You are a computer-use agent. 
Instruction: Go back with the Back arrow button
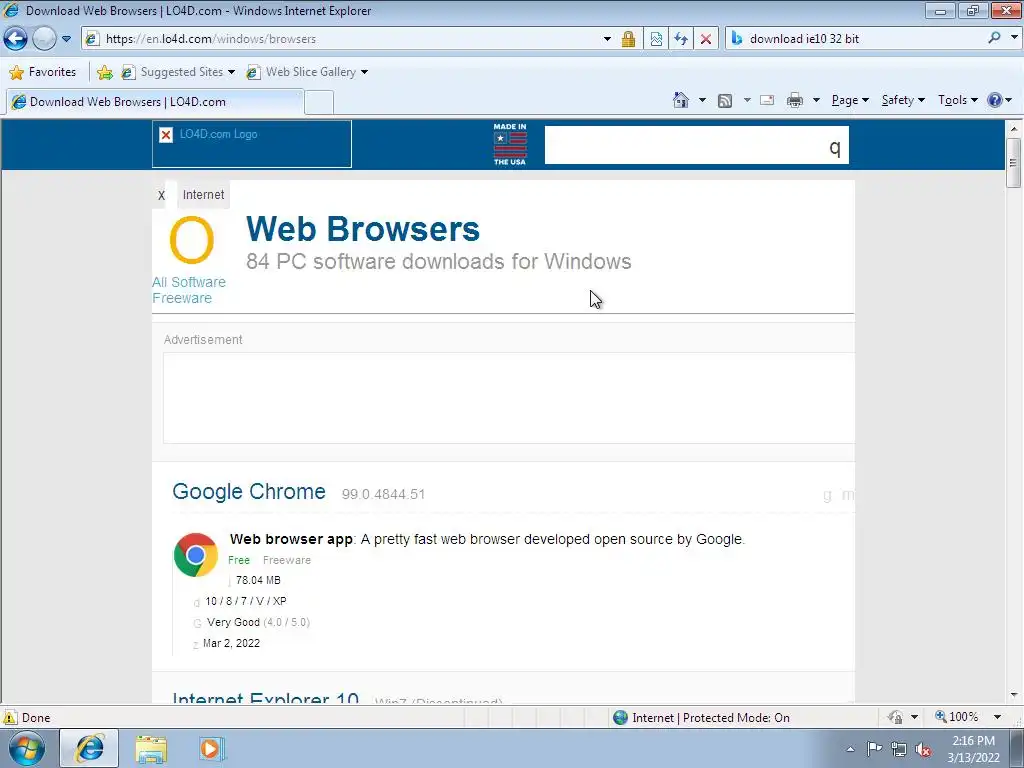(16, 39)
